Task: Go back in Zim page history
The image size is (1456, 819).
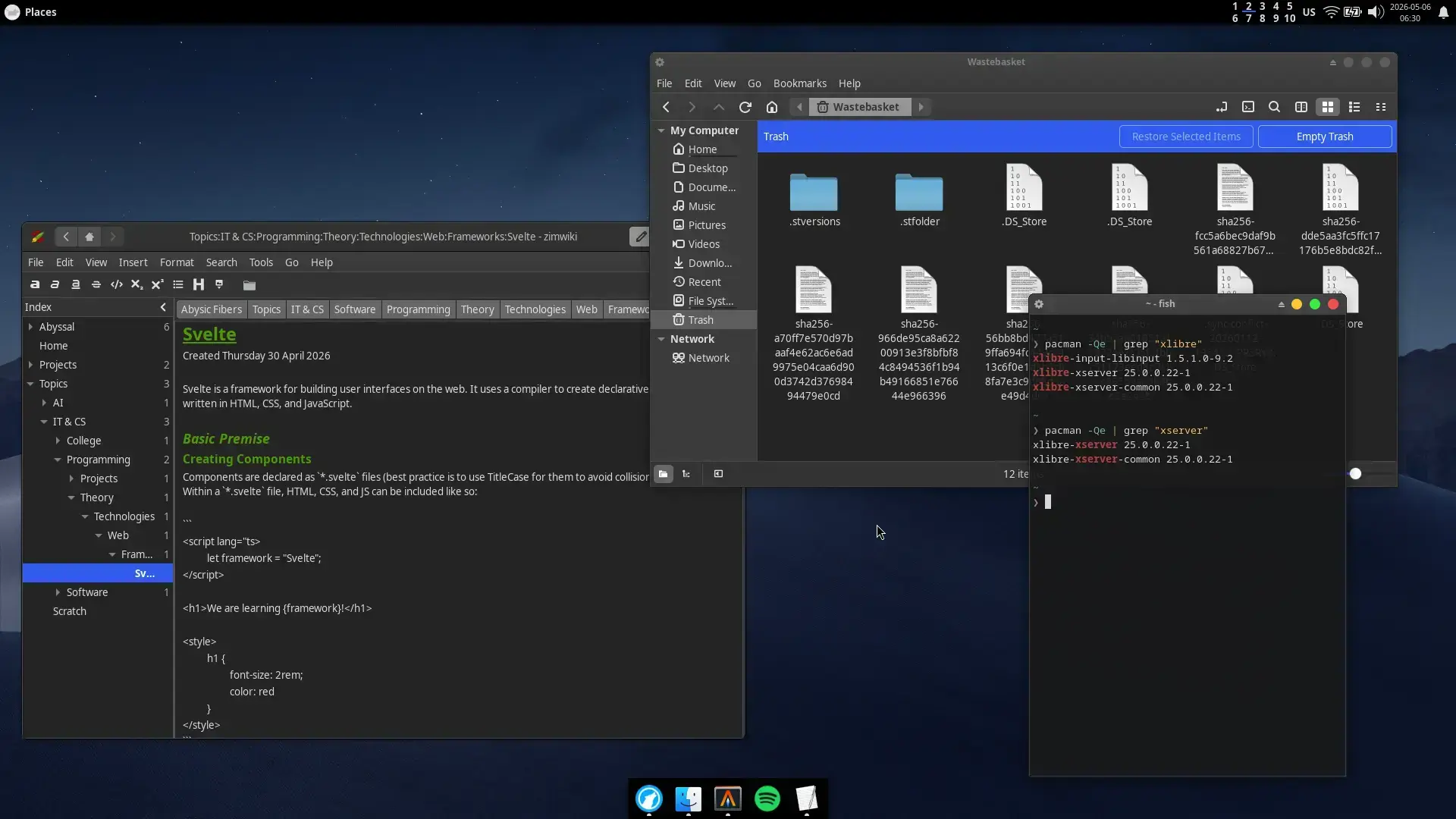Action: coord(66,237)
